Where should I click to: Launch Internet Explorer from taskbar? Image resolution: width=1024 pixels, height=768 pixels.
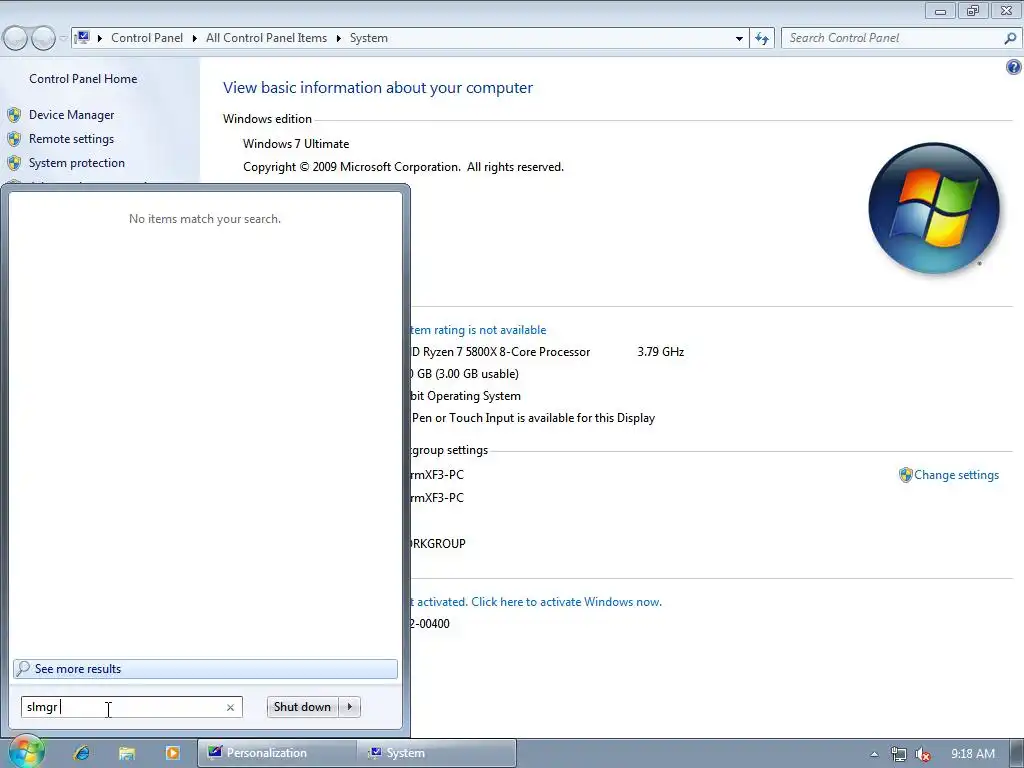click(x=82, y=753)
